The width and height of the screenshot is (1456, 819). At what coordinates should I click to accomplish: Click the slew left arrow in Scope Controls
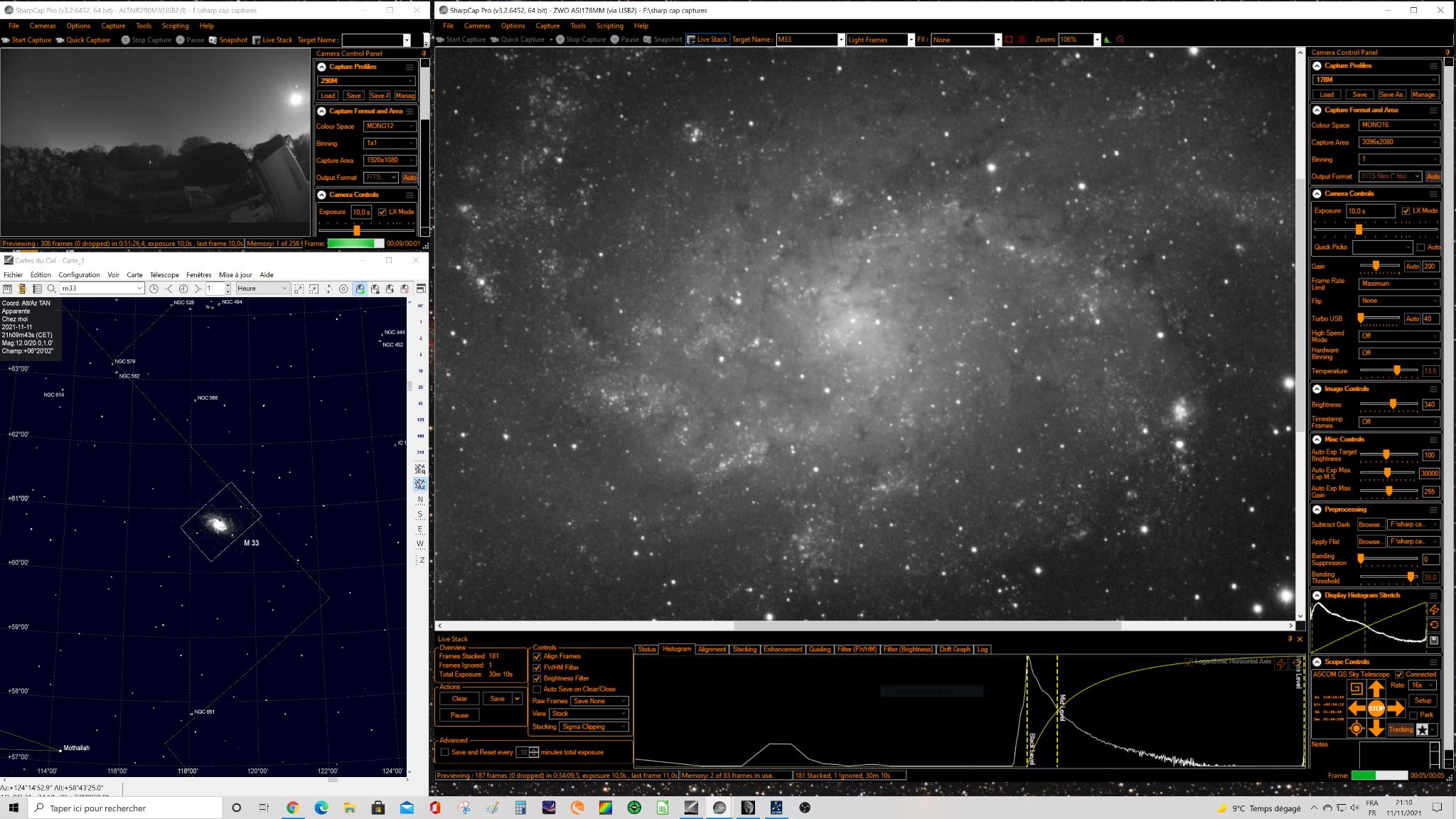point(1356,708)
